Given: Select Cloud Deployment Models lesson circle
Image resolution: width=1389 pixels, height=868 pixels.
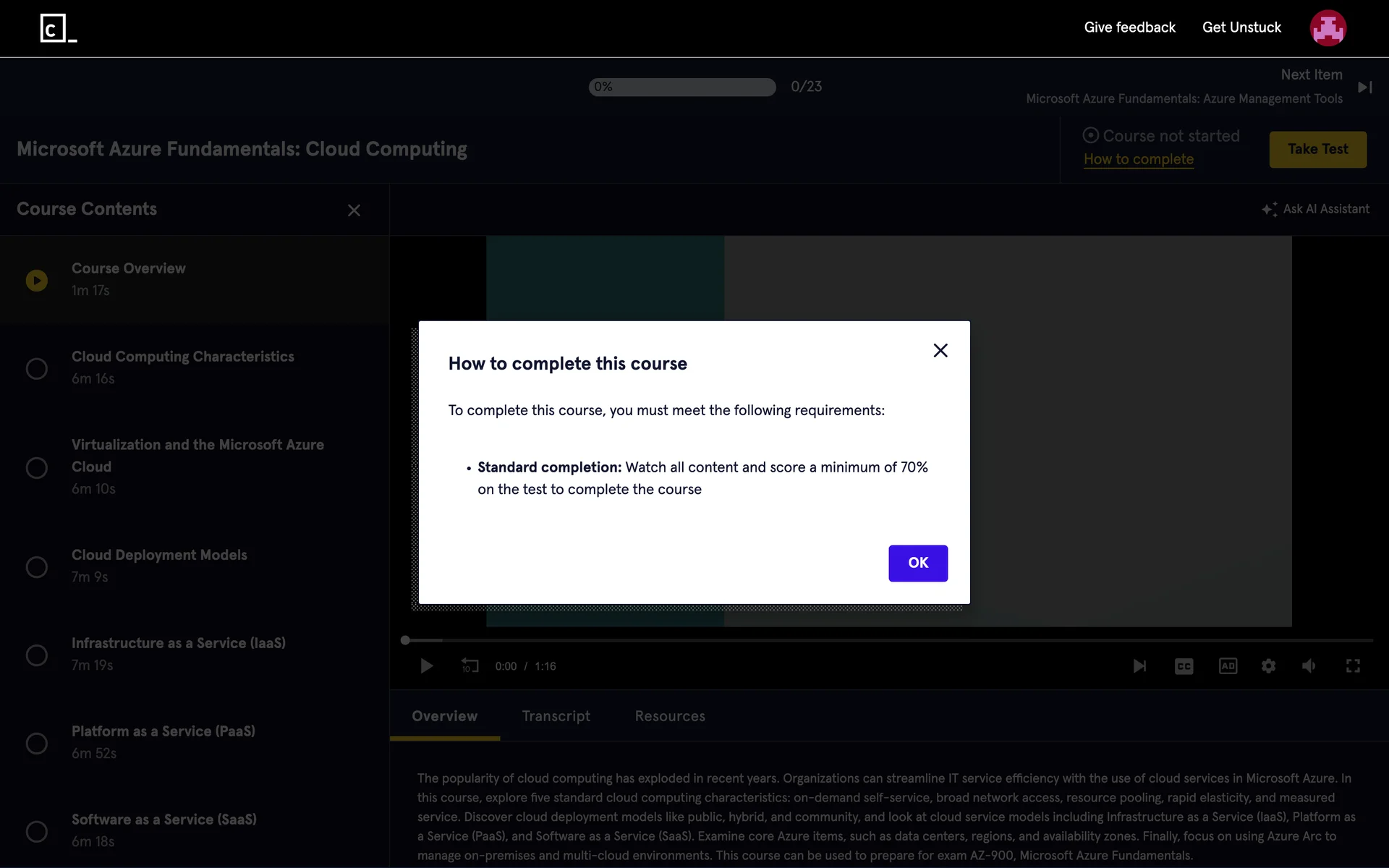Looking at the screenshot, I should click(x=37, y=567).
